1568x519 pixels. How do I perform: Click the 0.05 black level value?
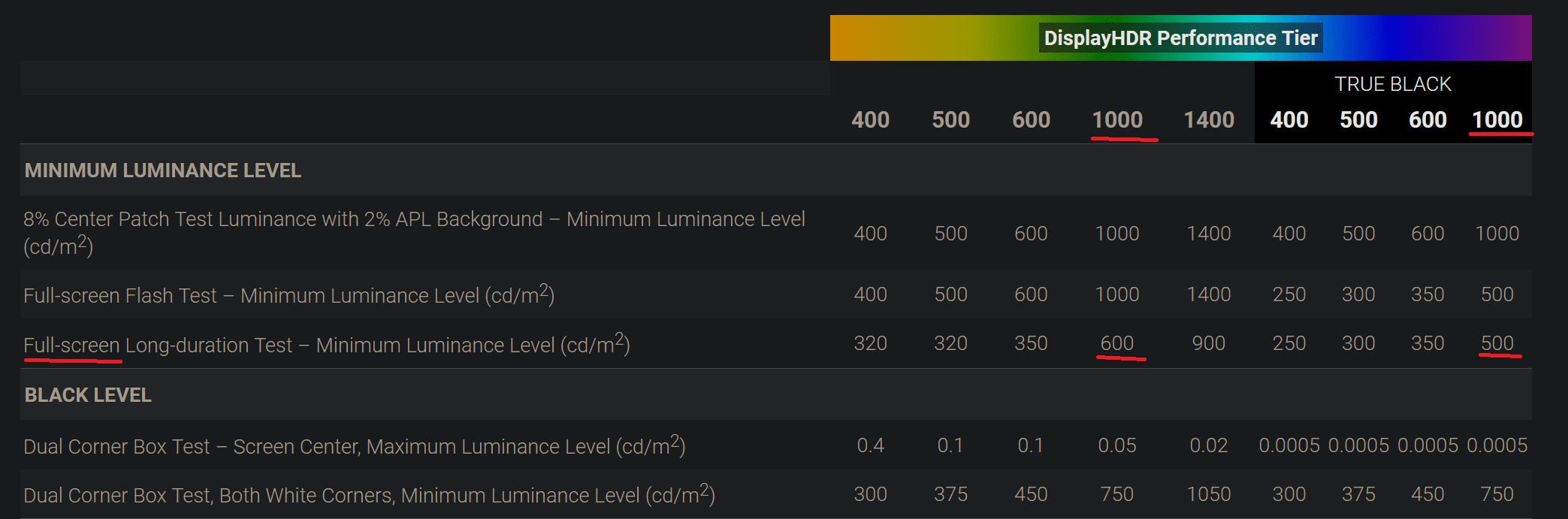[1117, 445]
